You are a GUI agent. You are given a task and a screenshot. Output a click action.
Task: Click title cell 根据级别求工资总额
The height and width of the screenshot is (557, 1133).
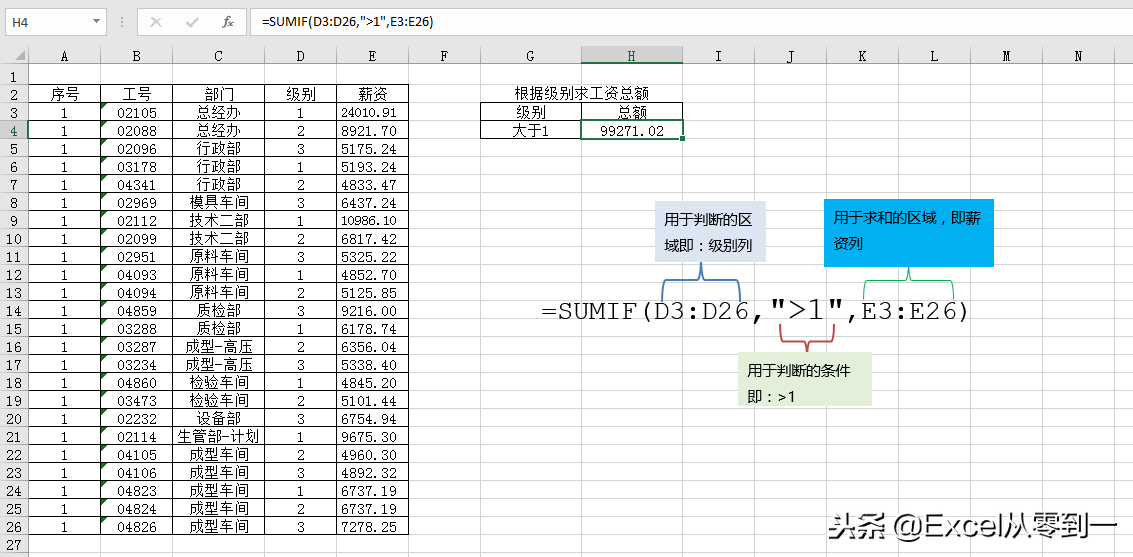click(x=581, y=94)
